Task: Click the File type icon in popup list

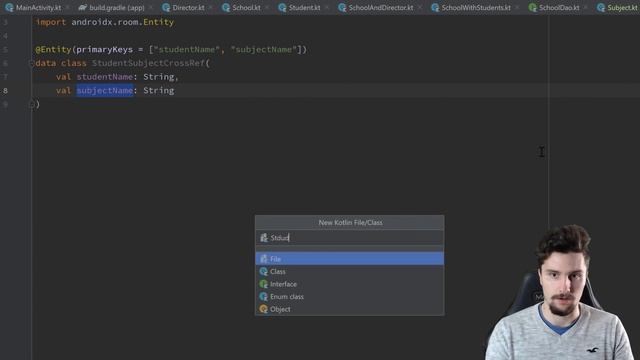Action: click(264, 259)
